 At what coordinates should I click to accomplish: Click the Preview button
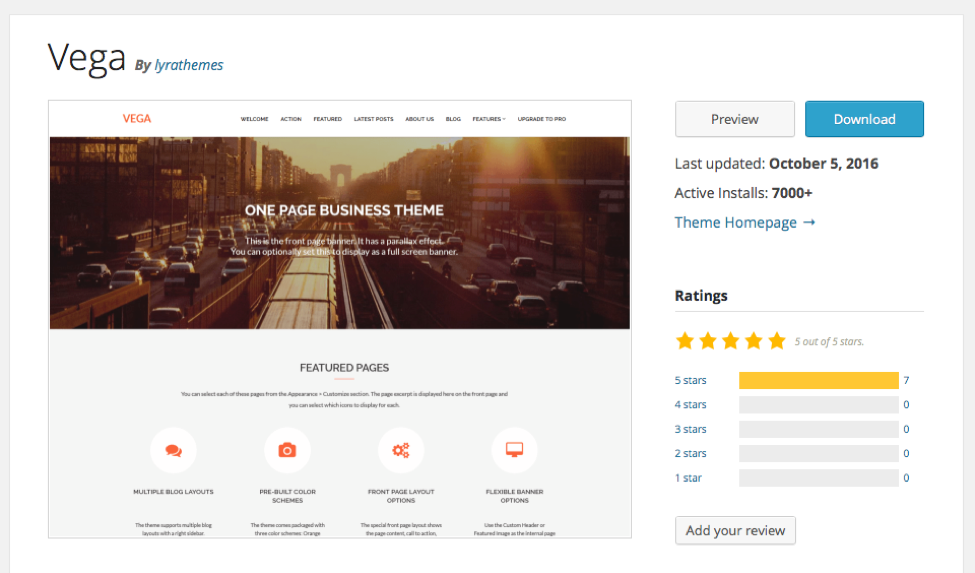point(734,119)
